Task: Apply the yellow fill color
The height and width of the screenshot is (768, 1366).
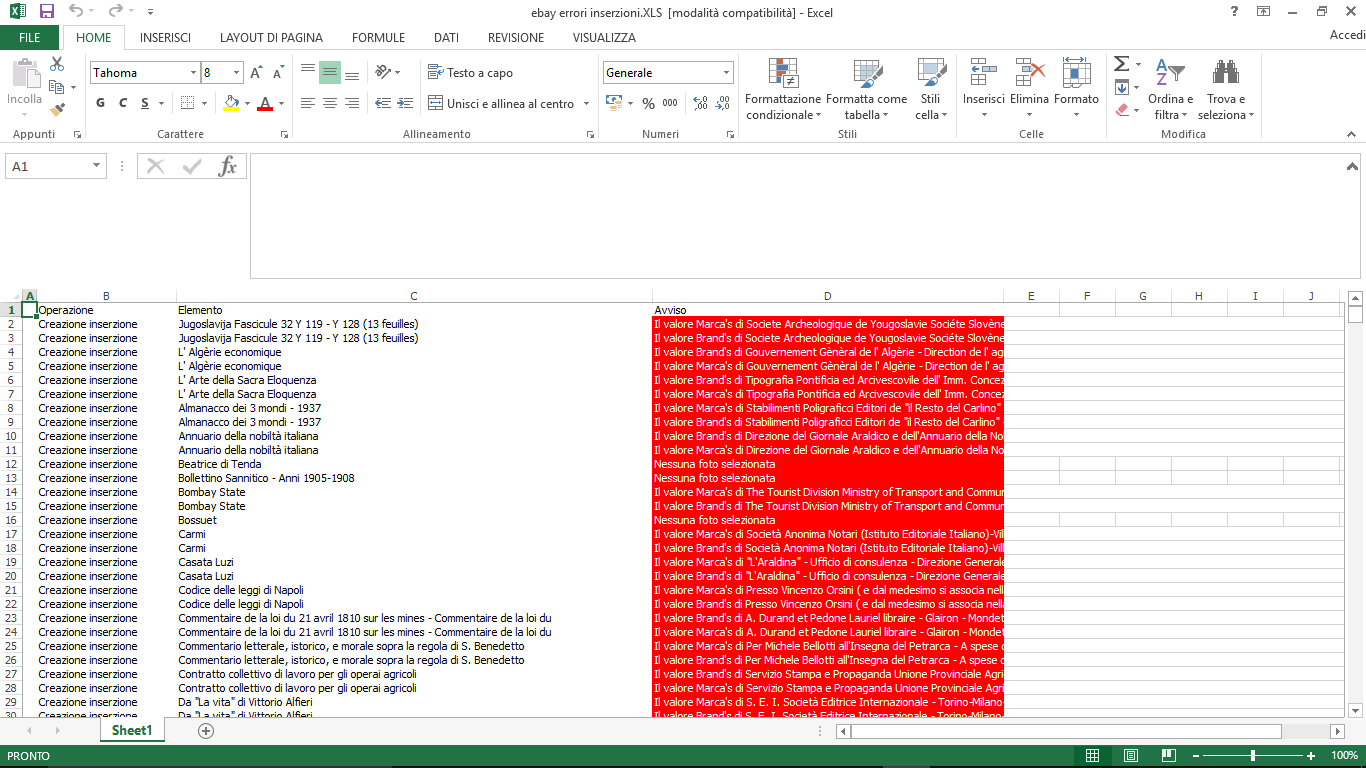Action: [x=232, y=103]
